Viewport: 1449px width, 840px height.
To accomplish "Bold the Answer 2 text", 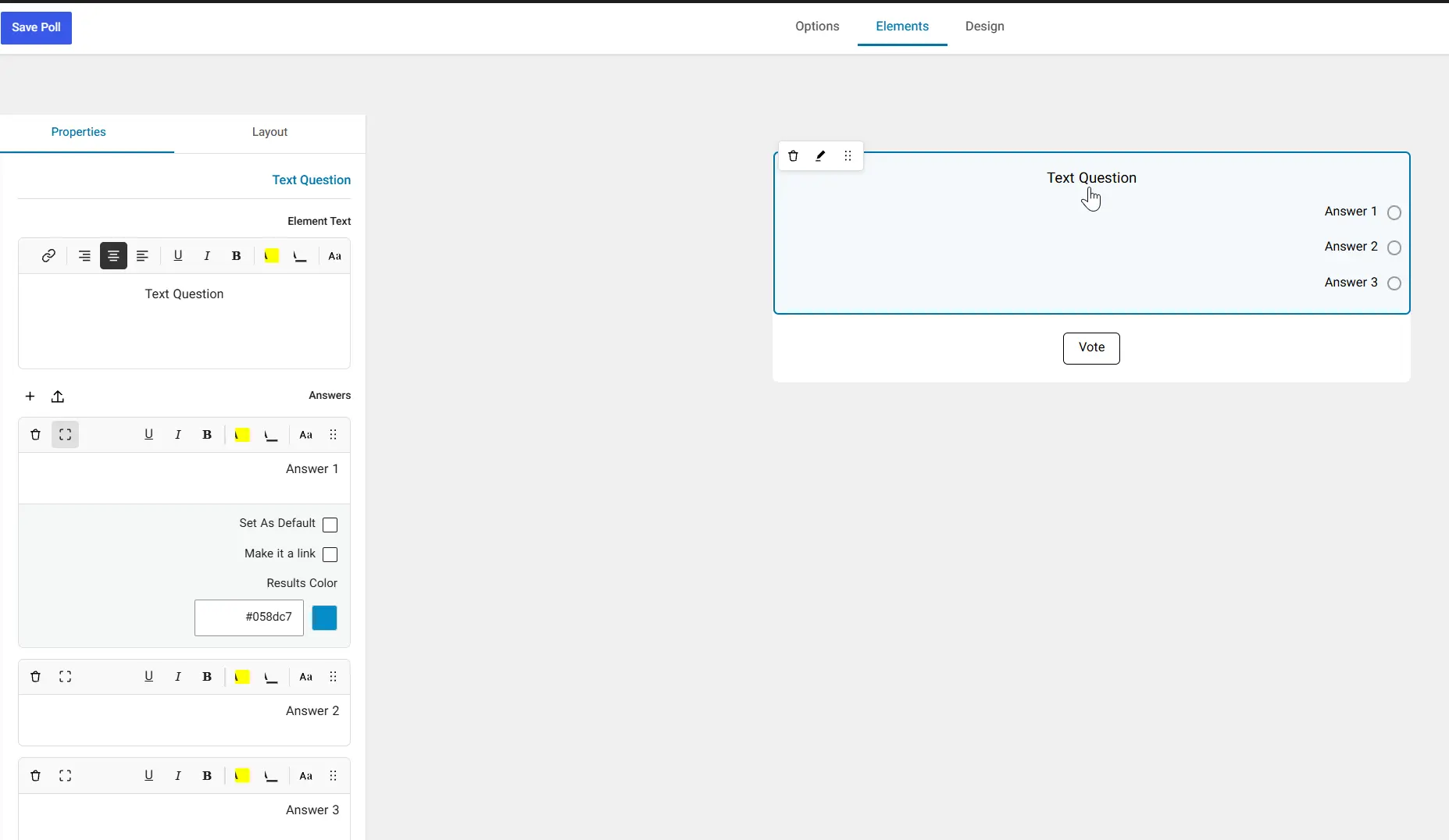I will pos(207,677).
